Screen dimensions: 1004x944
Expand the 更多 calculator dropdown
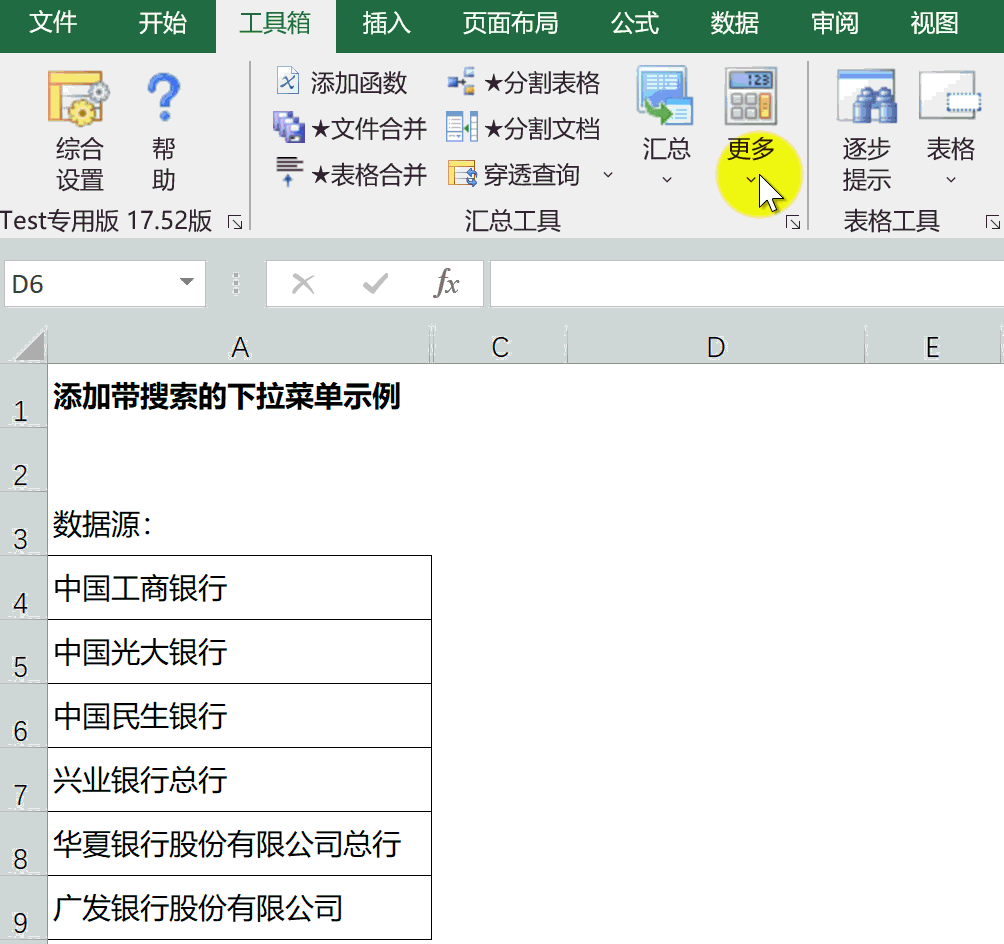[750, 181]
